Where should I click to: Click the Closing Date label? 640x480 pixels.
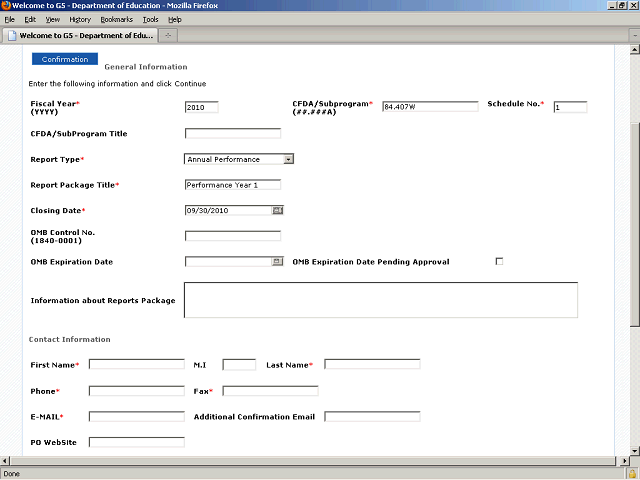(x=56, y=211)
